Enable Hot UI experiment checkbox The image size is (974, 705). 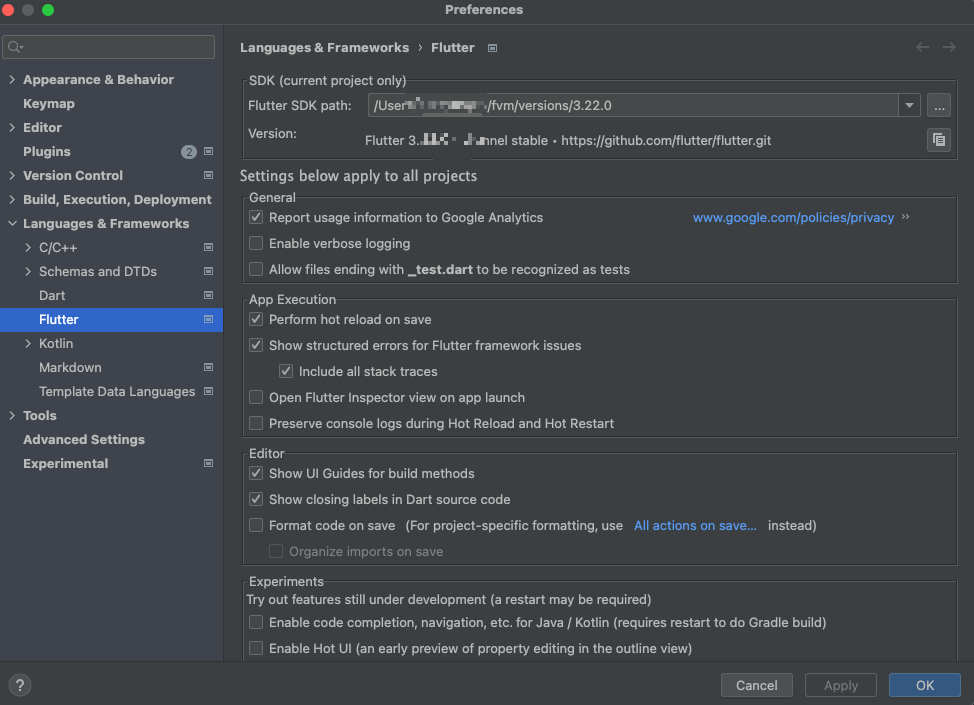coord(256,648)
